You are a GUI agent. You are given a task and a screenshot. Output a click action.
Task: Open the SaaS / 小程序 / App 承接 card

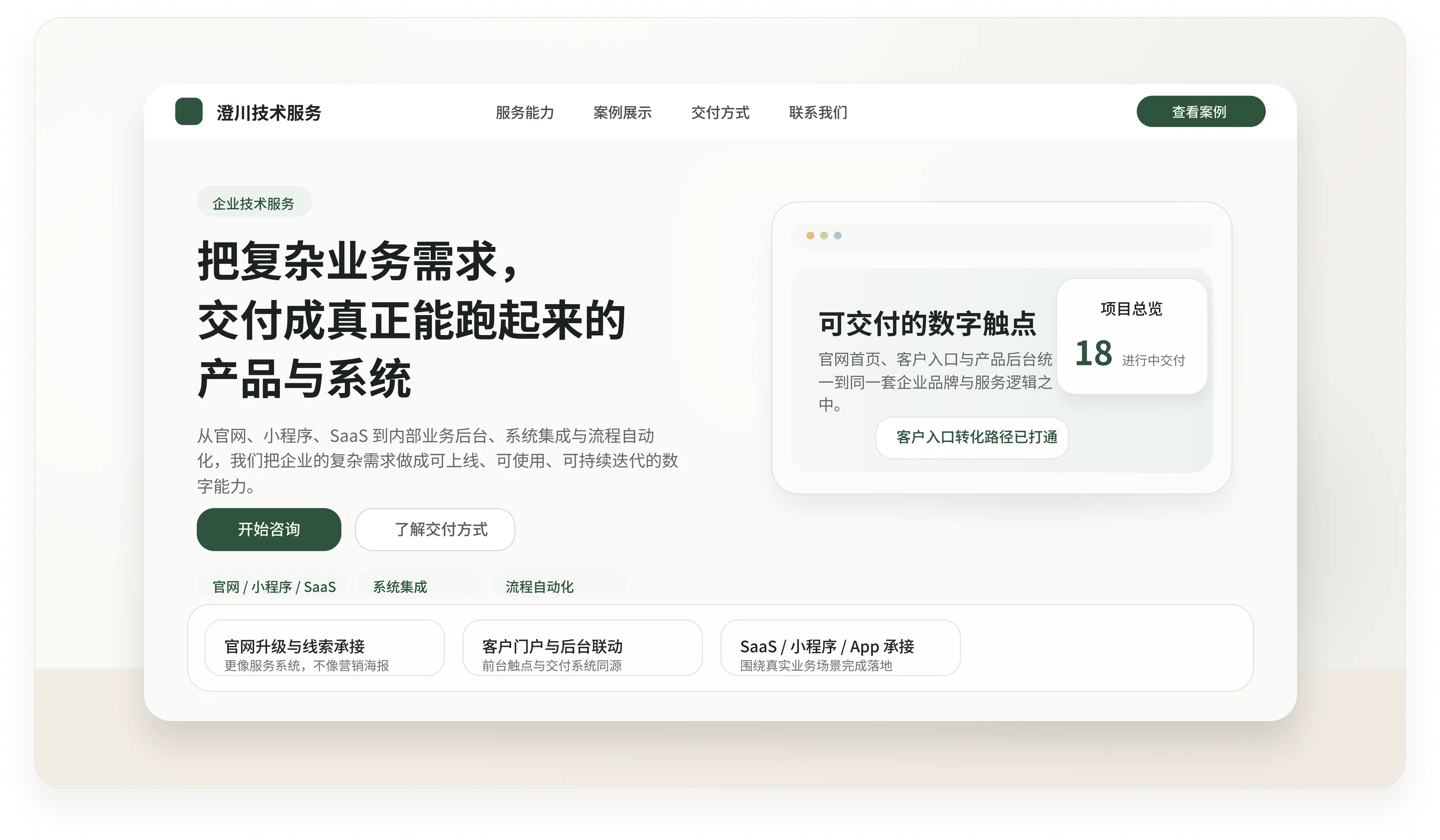click(x=840, y=648)
